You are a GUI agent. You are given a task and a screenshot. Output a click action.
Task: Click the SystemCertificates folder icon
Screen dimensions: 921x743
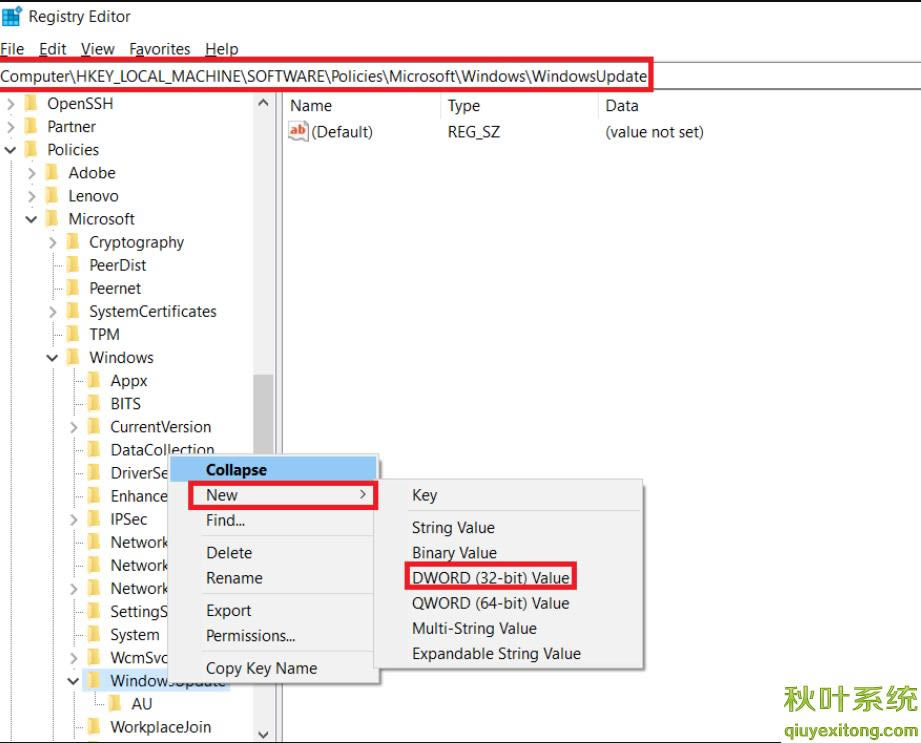click(73, 311)
